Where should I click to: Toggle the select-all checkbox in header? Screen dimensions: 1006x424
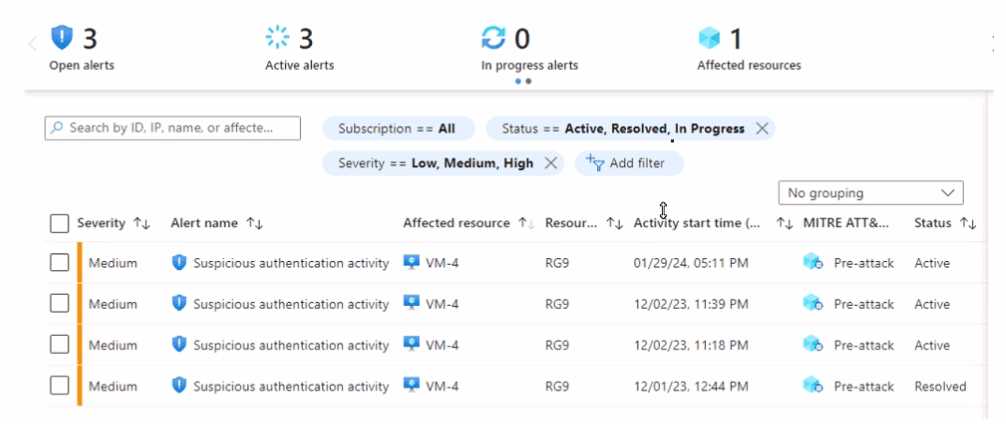pos(59,223)
